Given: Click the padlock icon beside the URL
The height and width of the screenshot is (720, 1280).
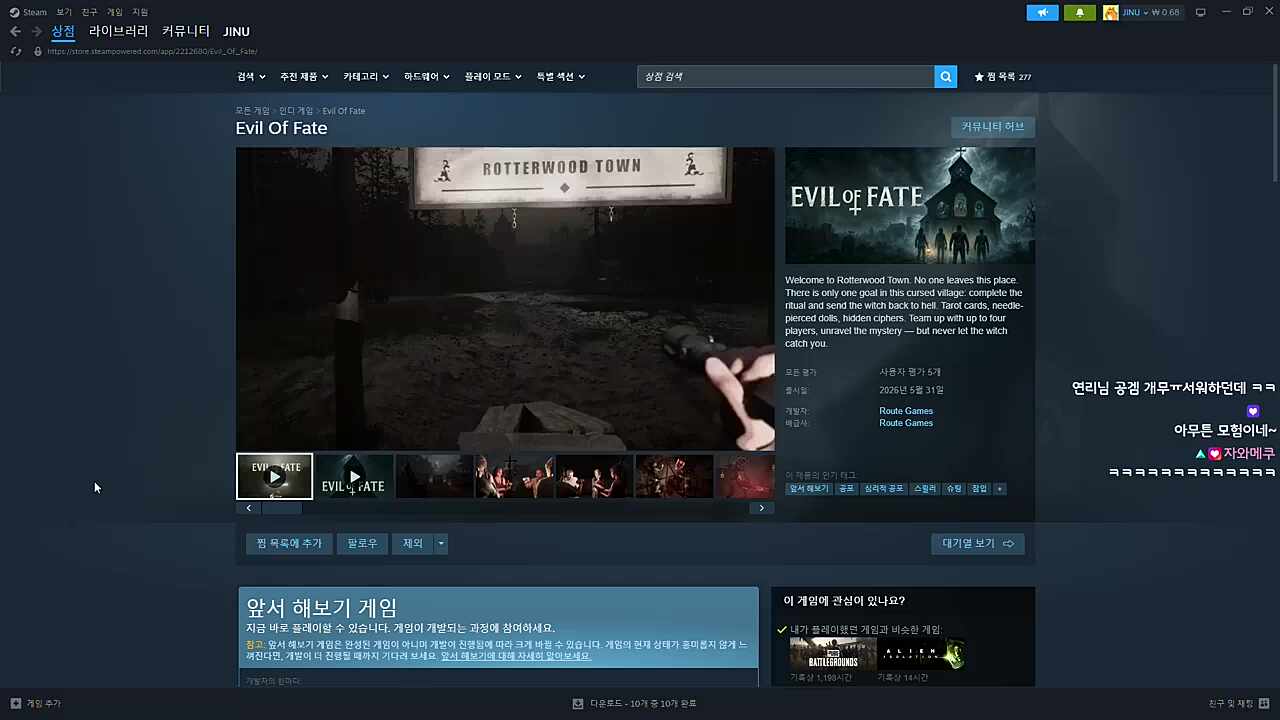Looking at the screenshot, I should click(38, 51).
